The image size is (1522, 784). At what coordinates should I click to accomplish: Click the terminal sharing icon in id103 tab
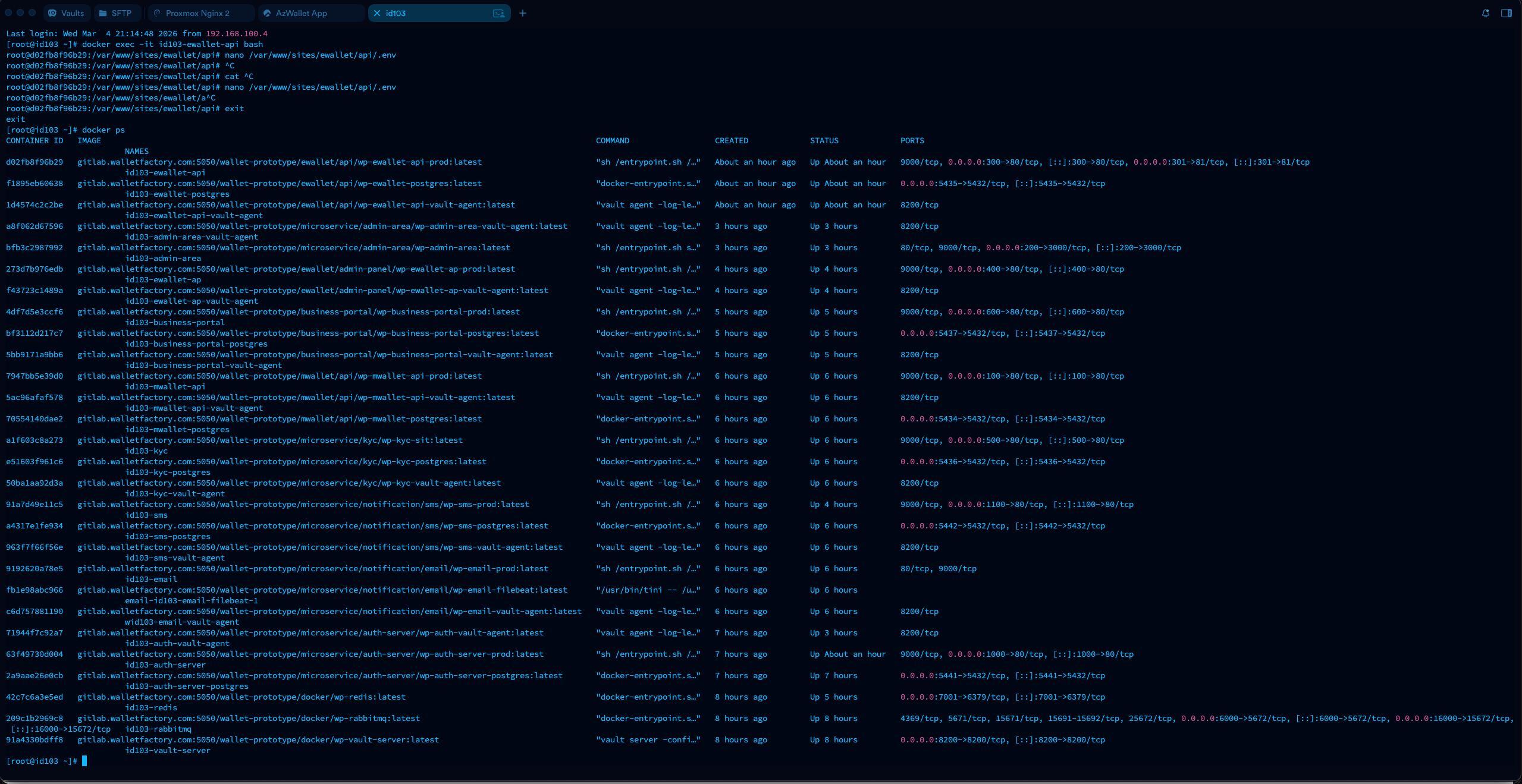(x=498, y=13)
